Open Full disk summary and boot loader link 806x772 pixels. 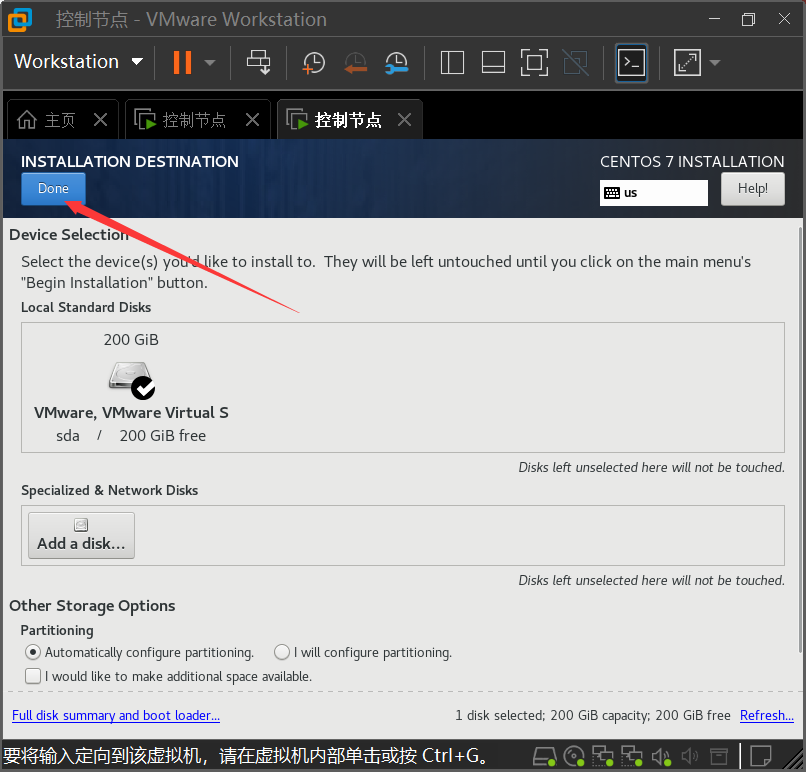tap(116, 715)
